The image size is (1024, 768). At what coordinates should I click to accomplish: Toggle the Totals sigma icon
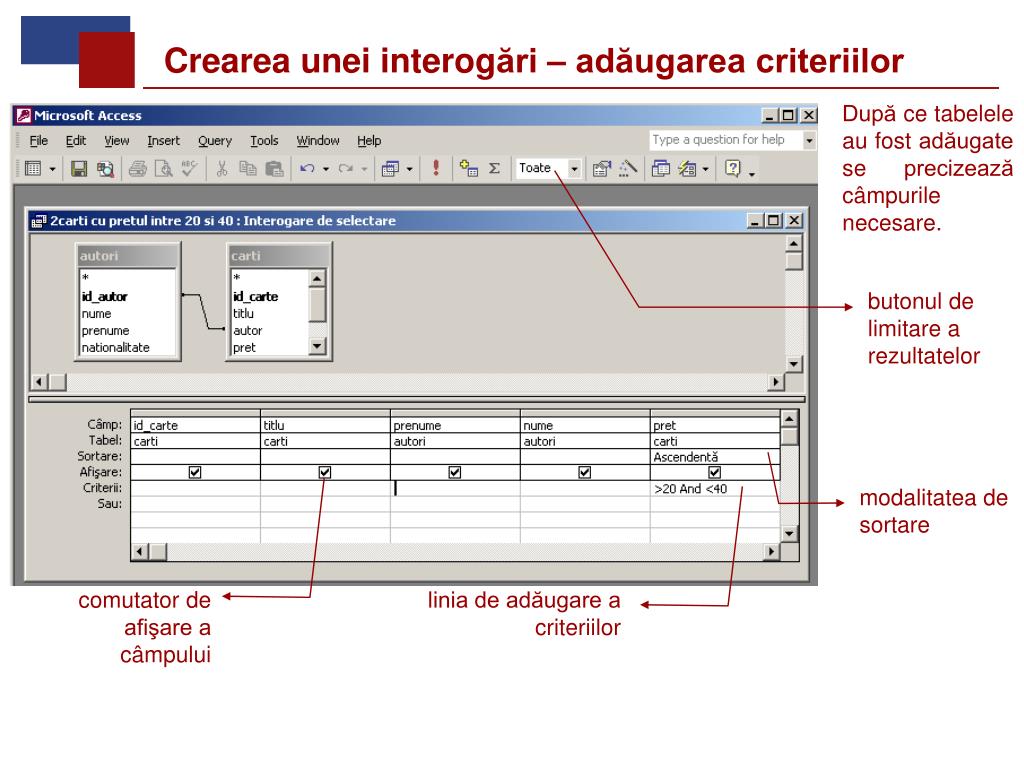(494, 168)
